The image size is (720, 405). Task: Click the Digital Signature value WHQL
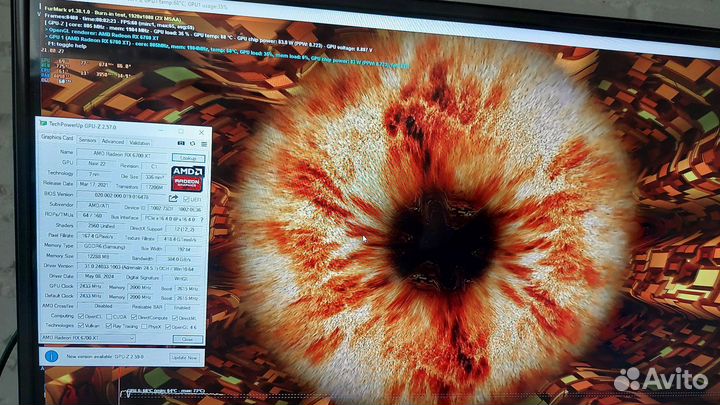[x=181, y=279]
